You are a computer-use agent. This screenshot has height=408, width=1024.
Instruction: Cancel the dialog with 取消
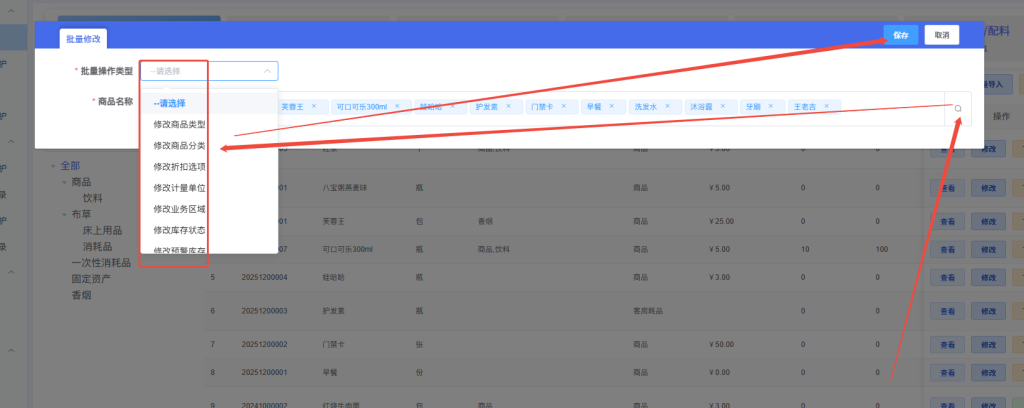pos(942,35)
